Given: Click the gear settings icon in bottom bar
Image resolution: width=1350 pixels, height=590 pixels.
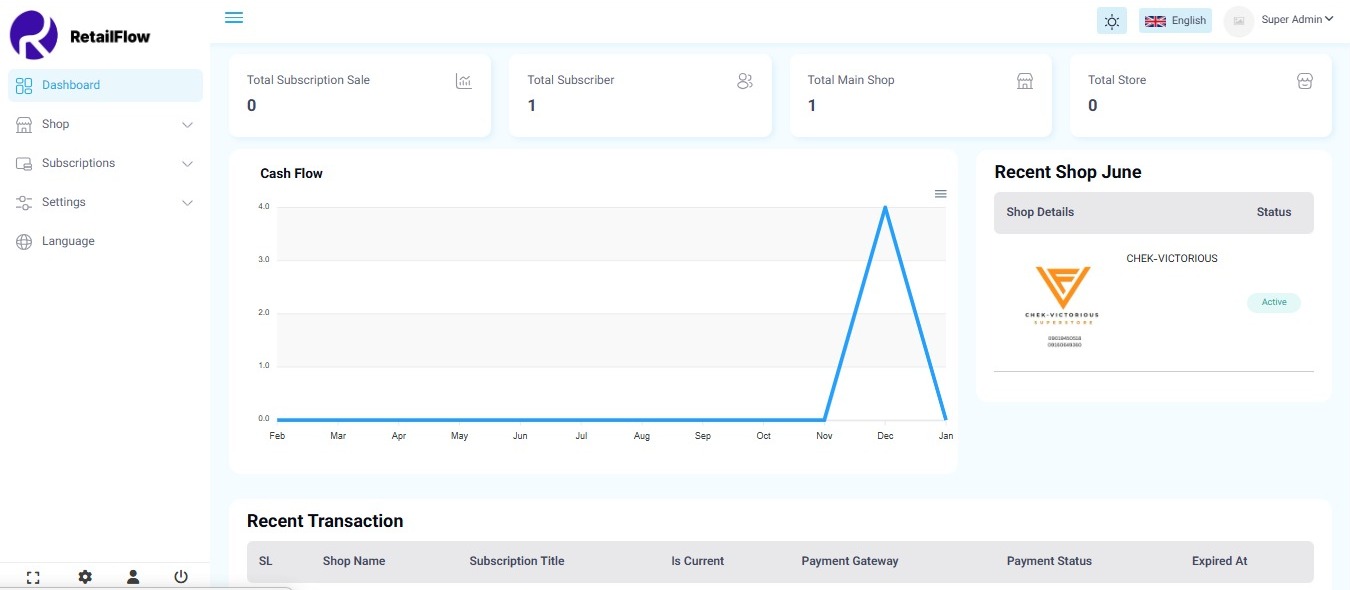Looking at the screenshot, I should pos(85,577).
